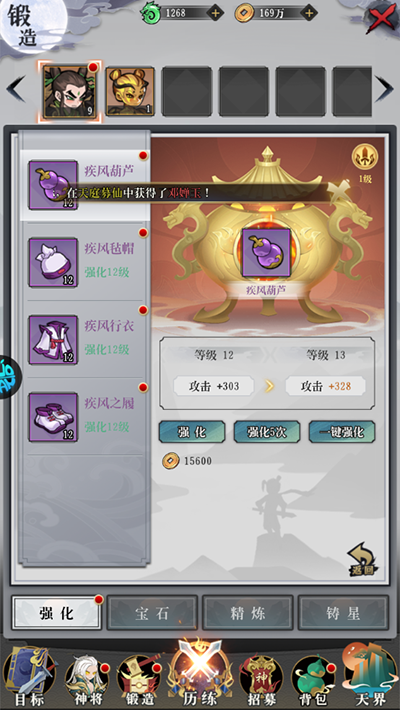Click the 强化 enhance button

(192, 432)
